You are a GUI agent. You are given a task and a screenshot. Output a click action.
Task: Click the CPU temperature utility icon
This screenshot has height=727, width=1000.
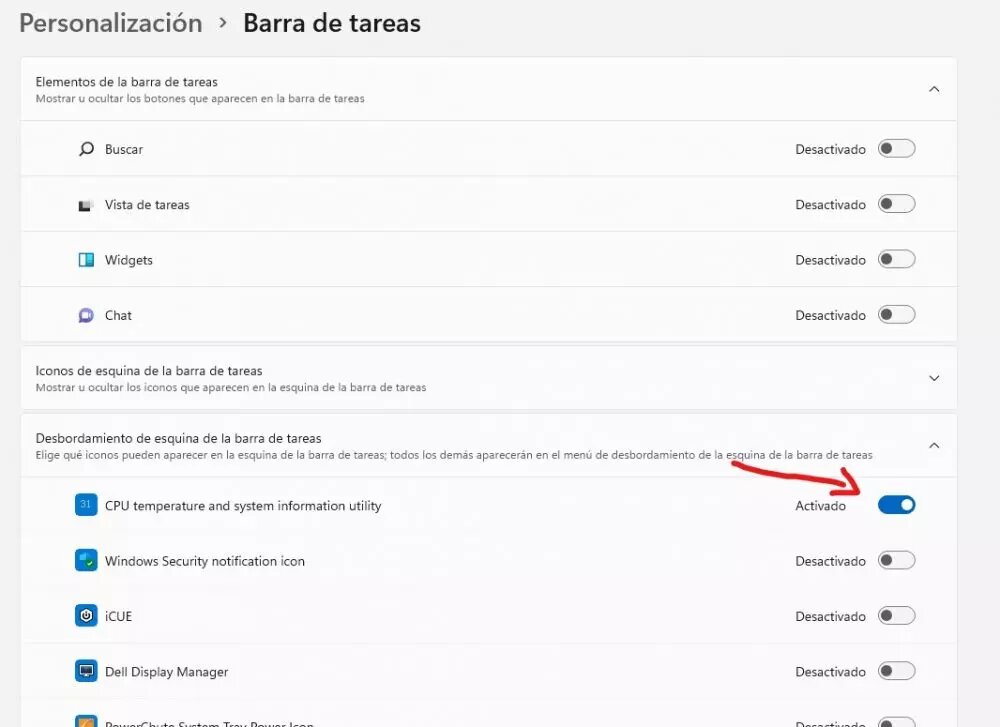coord(86,505)
